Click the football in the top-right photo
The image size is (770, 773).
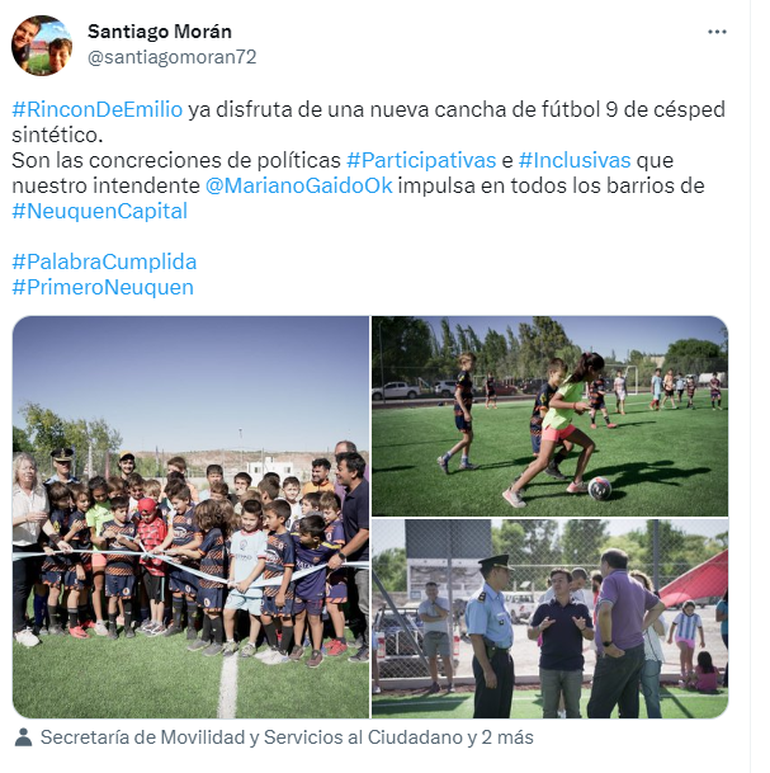coord(599,488)
